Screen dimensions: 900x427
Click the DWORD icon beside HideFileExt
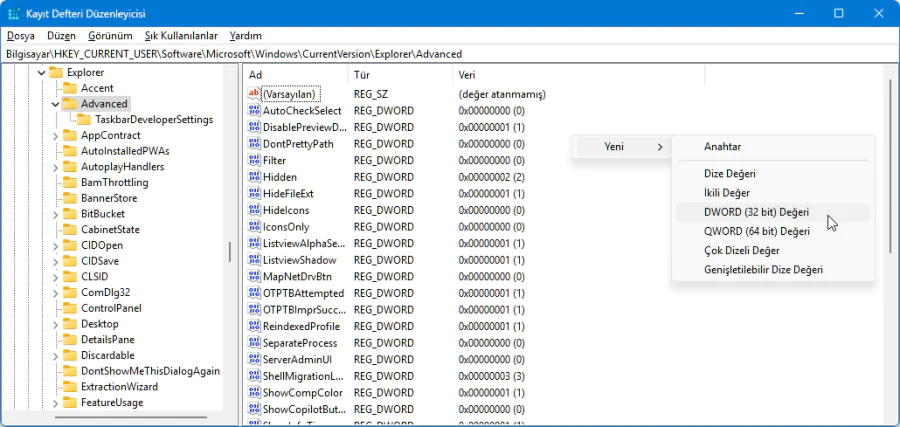pyautogui.click(x=254, y=193)
